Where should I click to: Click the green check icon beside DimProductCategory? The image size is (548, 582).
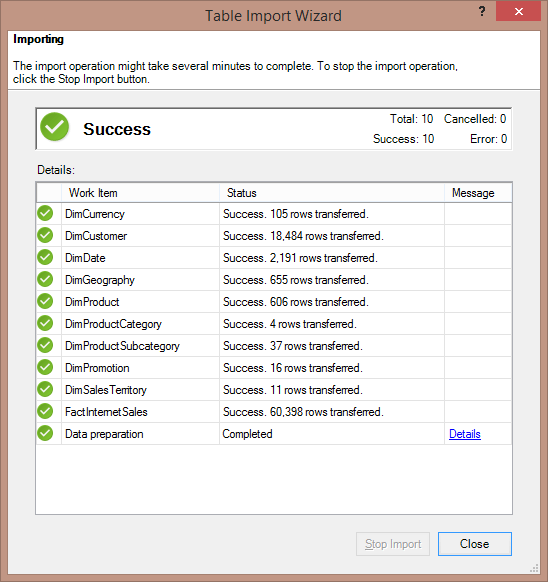pyautogui.click(x=45, y=323)
